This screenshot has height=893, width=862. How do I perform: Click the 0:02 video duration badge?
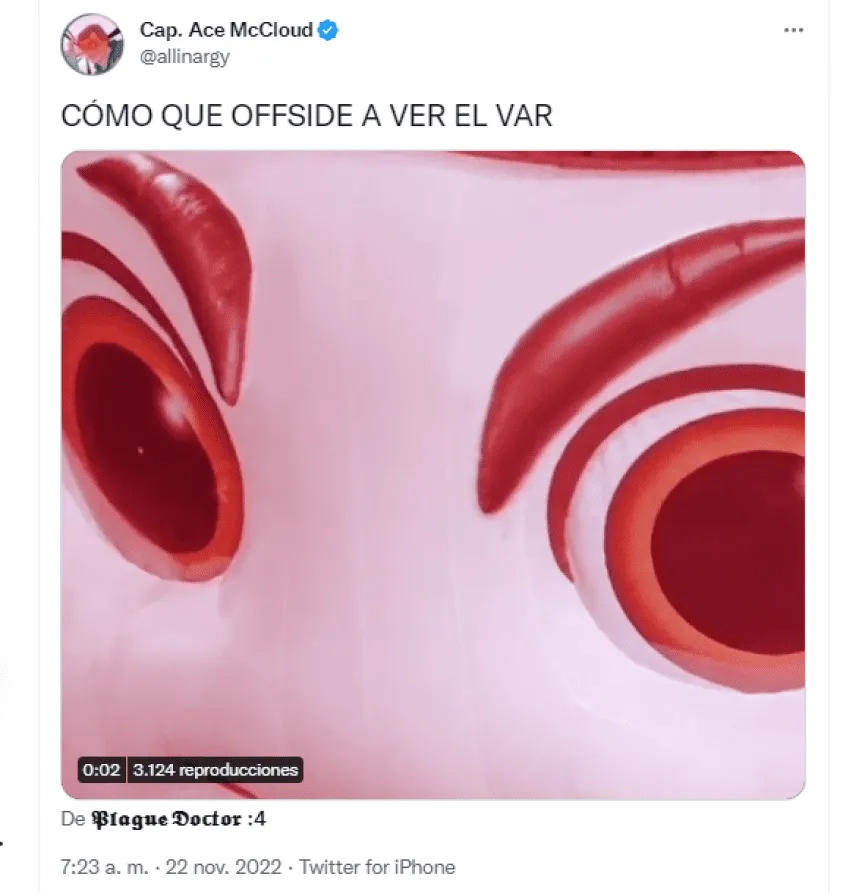101,770
